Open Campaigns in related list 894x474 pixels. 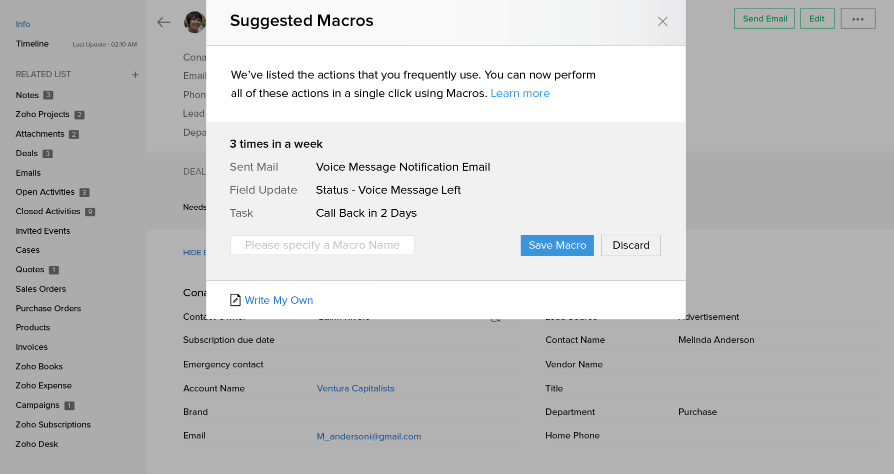coord(37,405)
